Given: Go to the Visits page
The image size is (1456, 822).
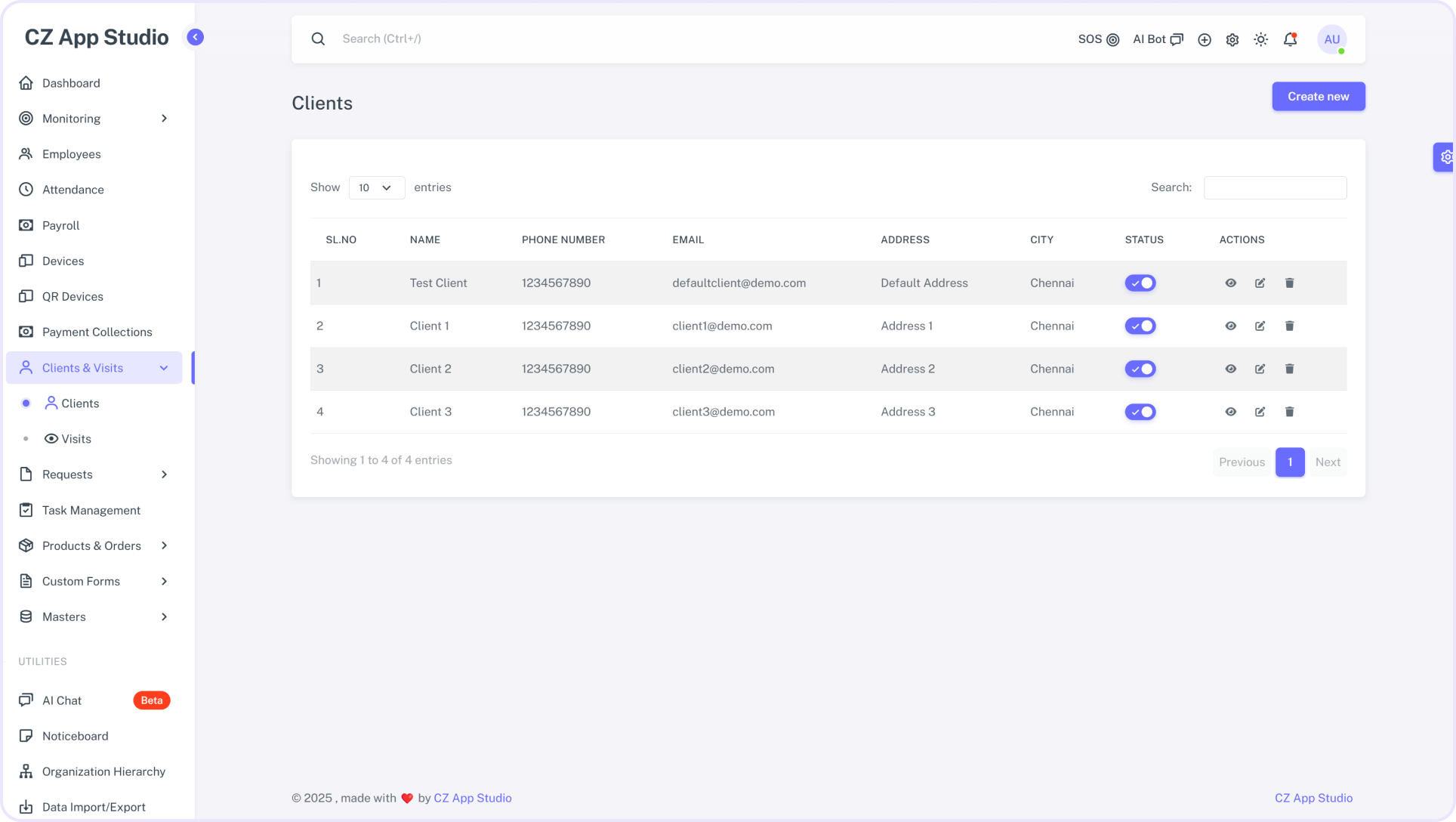Looking at the screenshot, I should click(76, 438).
